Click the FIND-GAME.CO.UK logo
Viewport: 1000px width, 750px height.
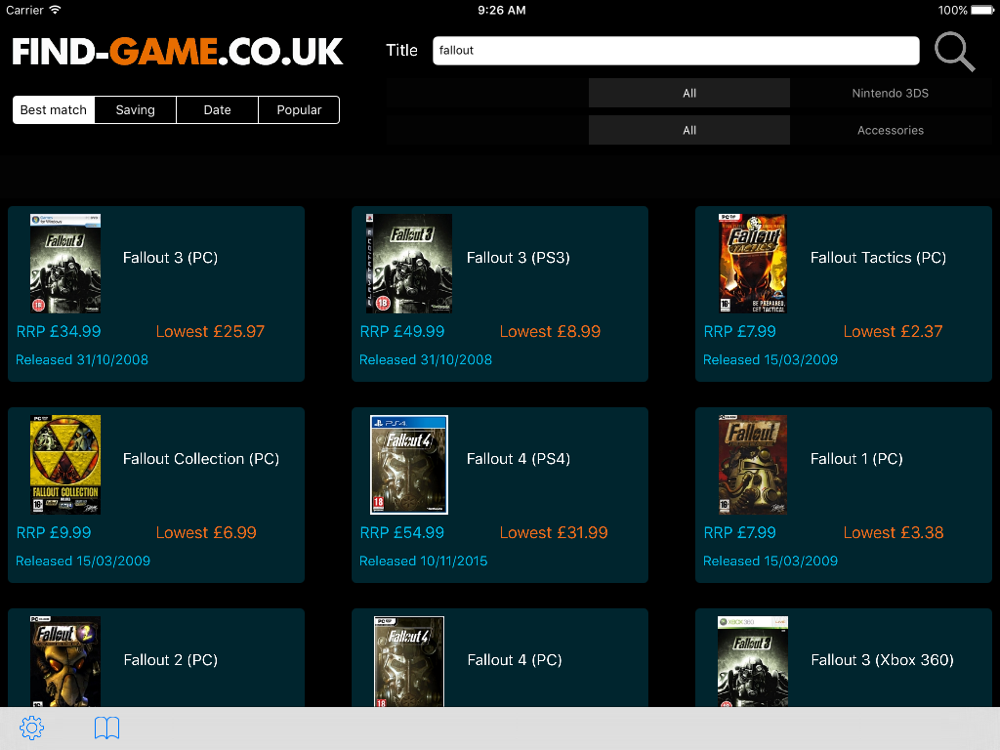(178, 52)
